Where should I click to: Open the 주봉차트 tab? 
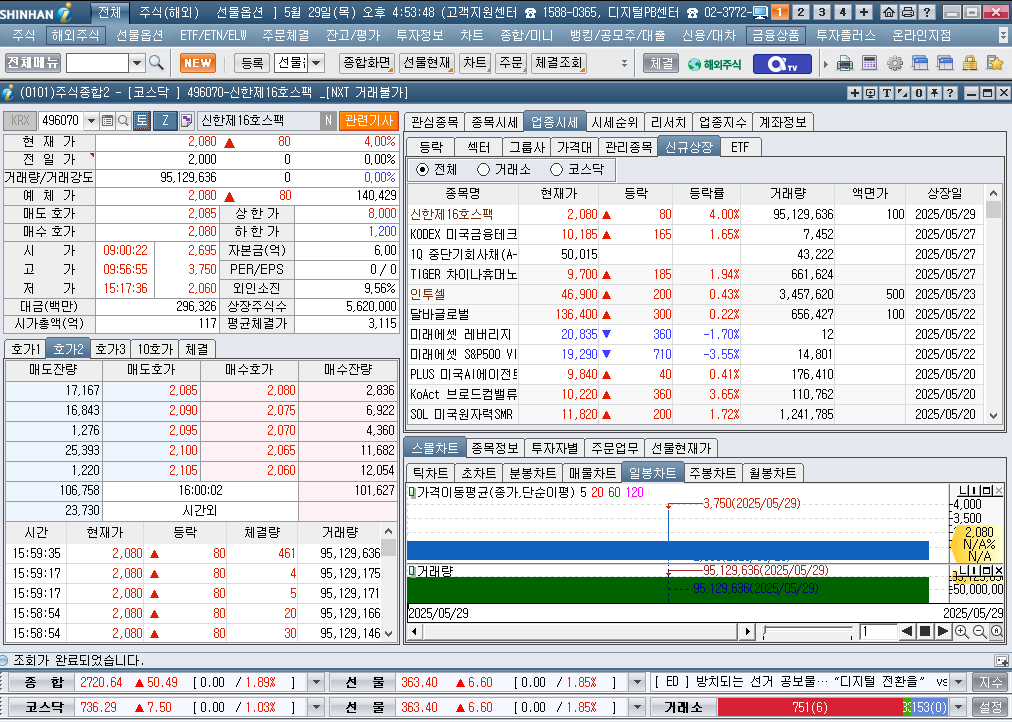click(713, 473)
